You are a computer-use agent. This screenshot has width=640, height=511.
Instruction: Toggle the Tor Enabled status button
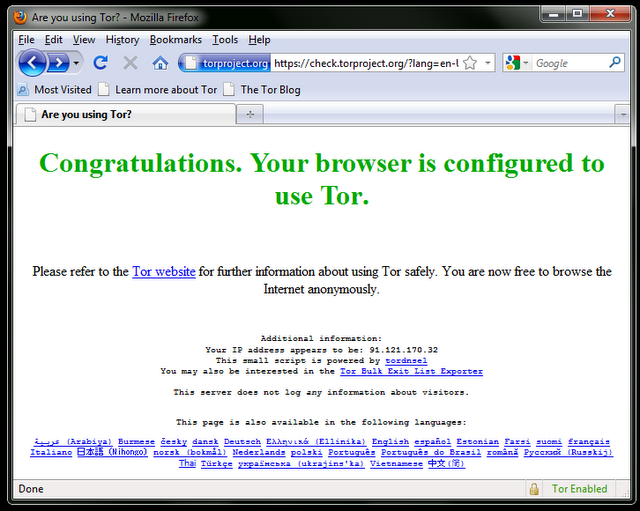[x=579, y=489]
